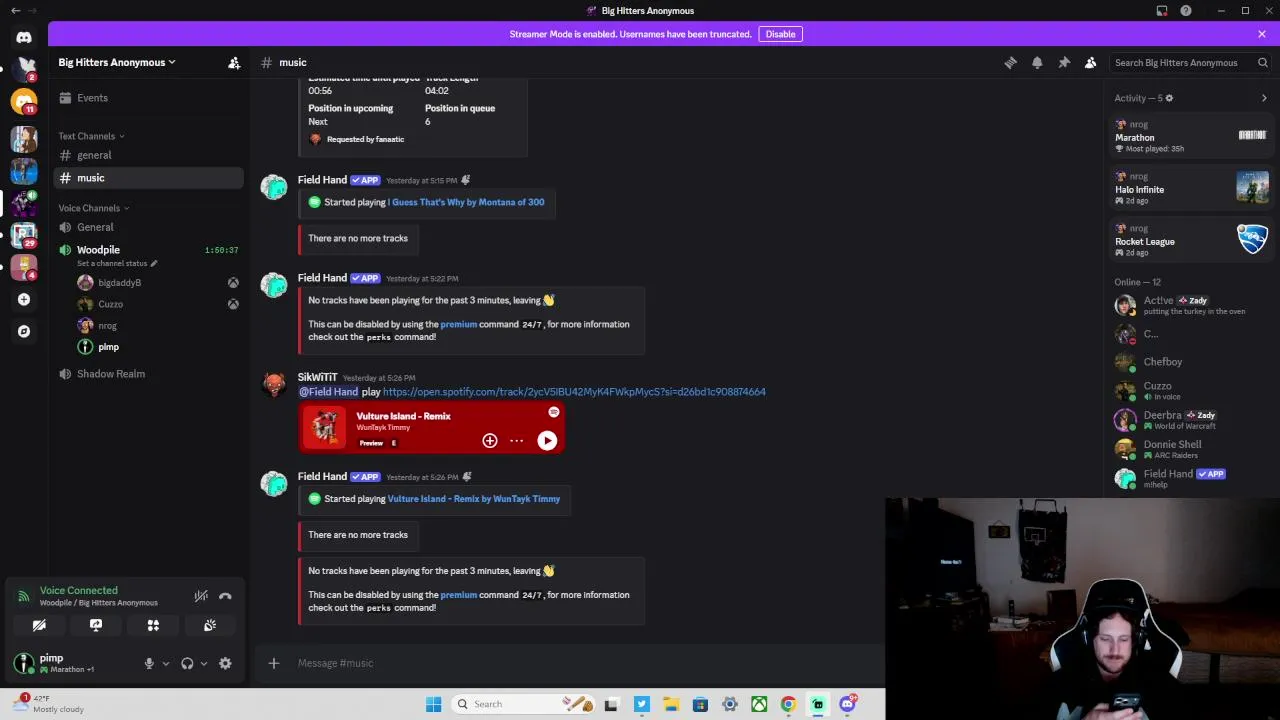Dismiss the Streamer Mode banner
1280x720 pixels.
point(1262,34)
